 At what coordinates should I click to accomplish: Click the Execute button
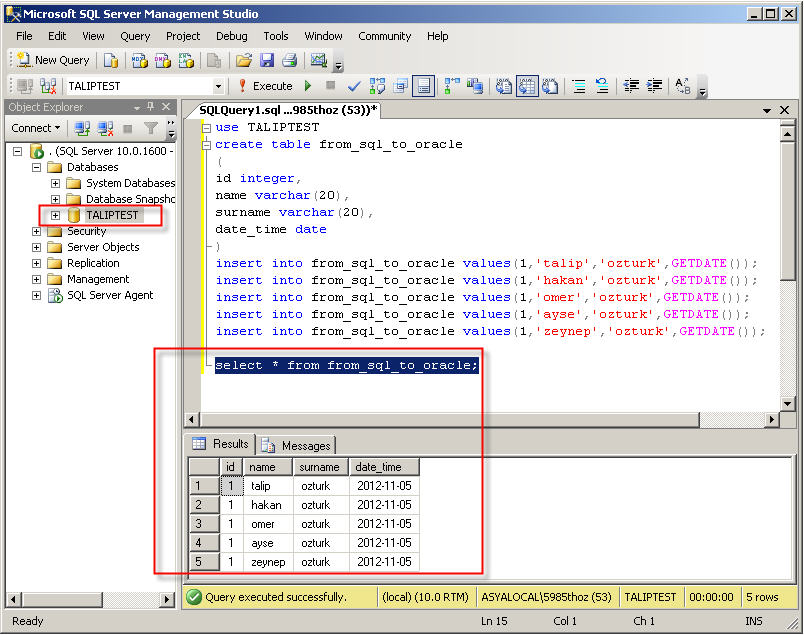coord(266,86)
